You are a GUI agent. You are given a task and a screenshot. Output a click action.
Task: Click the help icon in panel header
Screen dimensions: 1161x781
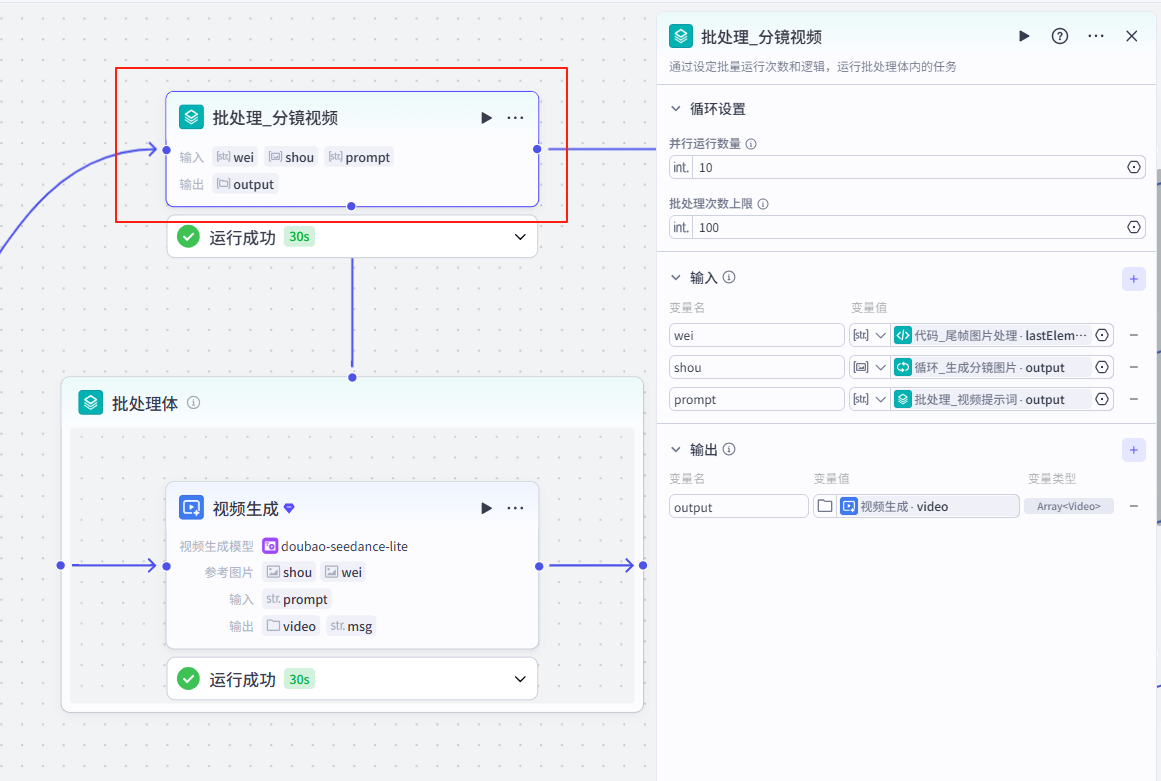[1060, 36]
